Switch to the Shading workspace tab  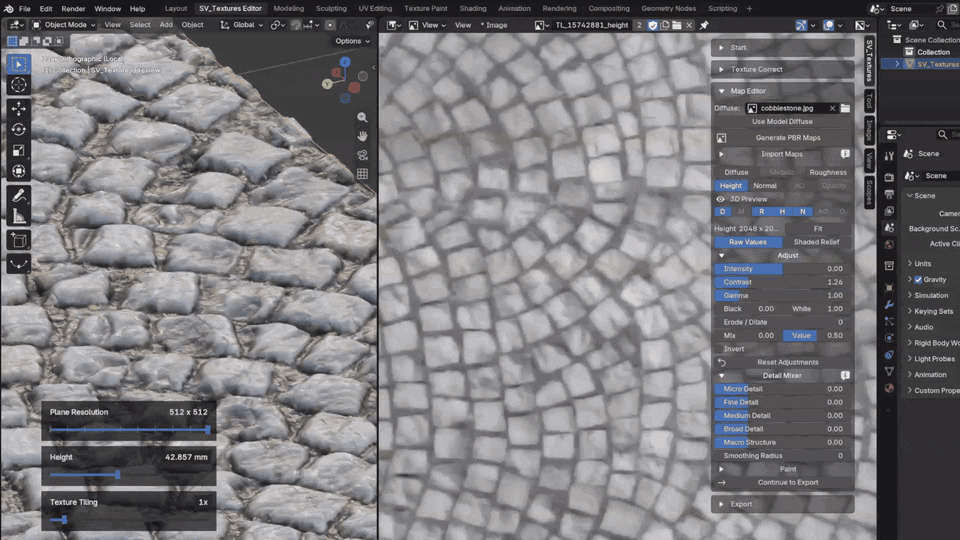click(x=473, y=9)
